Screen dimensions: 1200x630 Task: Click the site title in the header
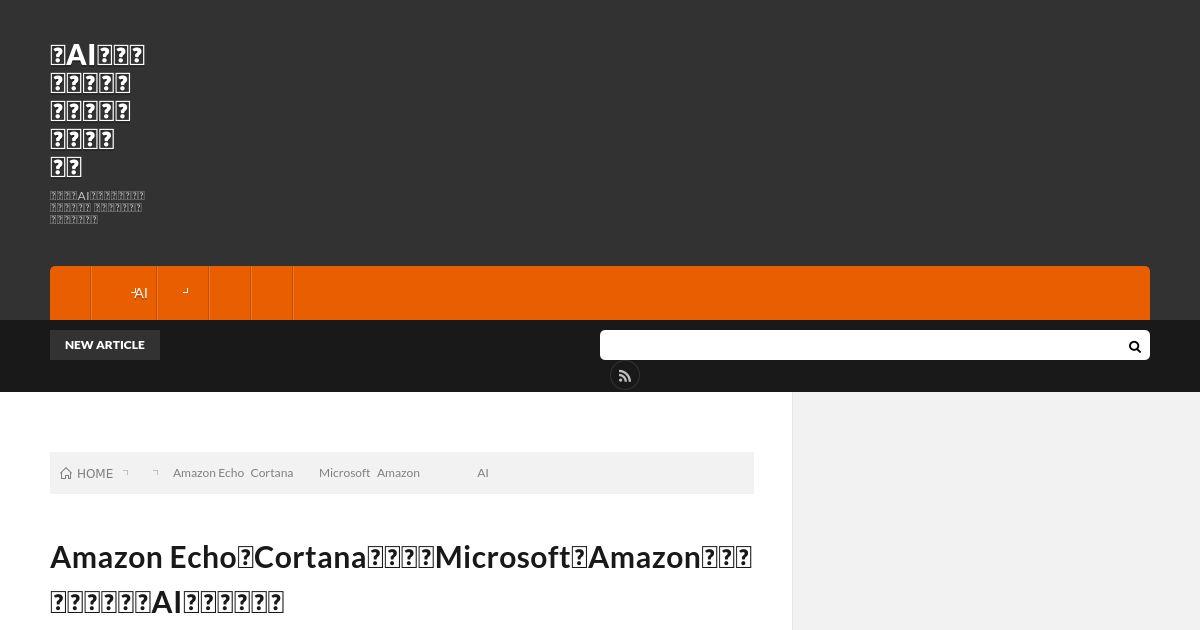tap(98, 110)
